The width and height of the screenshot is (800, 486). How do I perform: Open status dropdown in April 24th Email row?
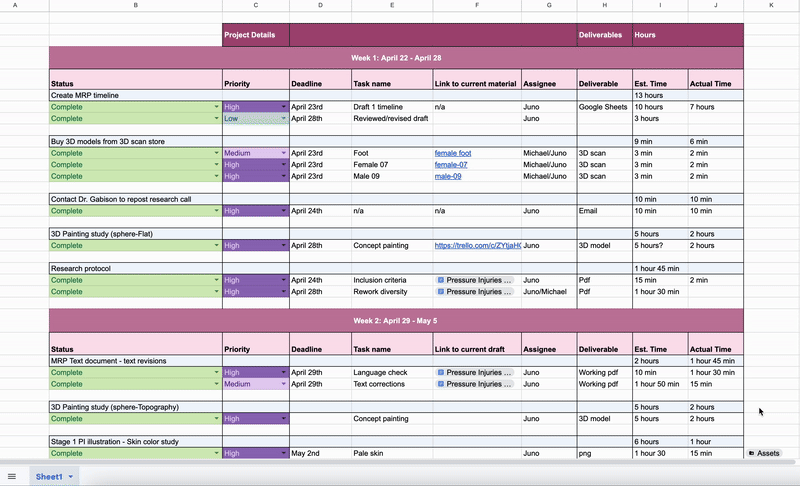pyautogui.click(x=216, y=211)
